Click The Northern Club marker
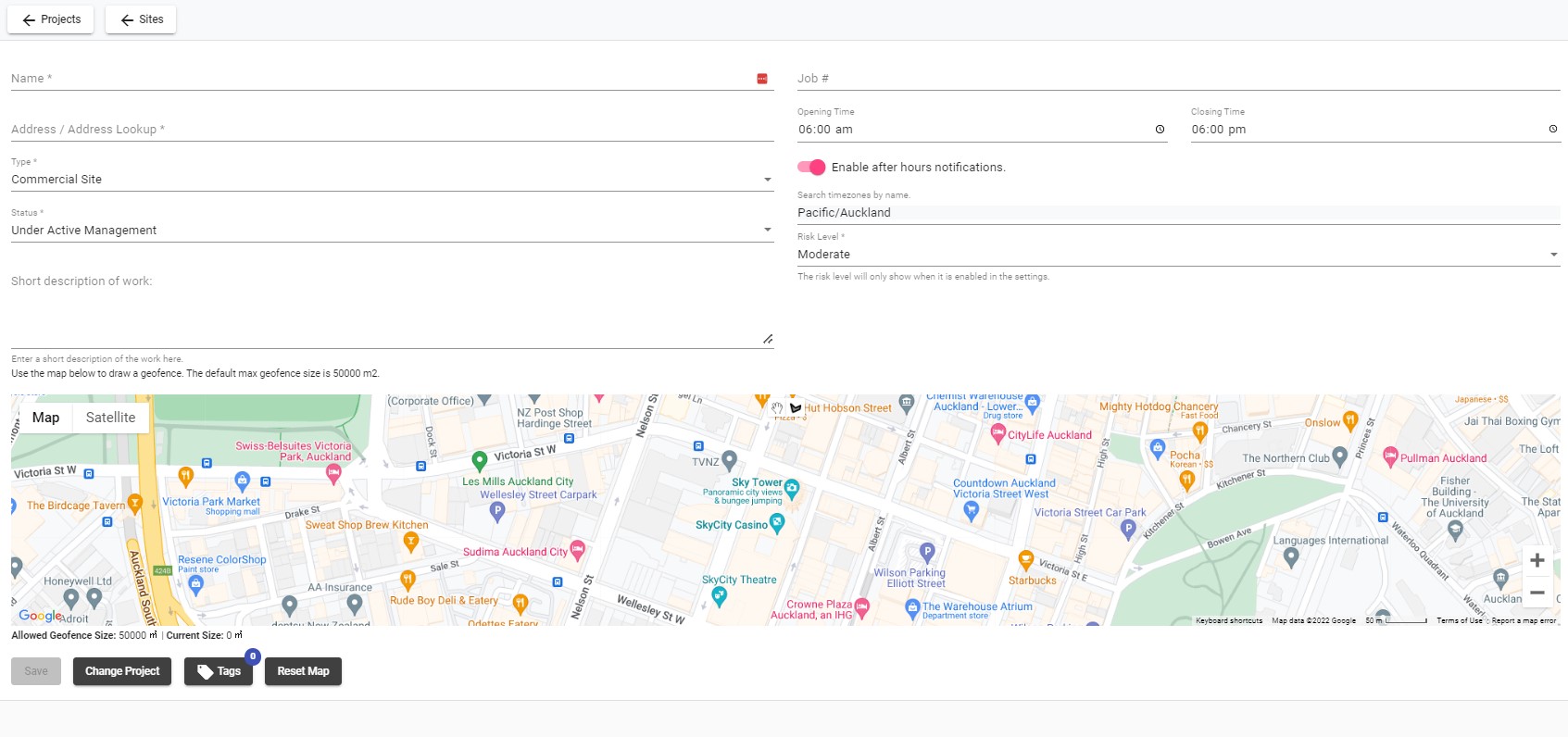Viewport: 1568px width, 737px height. pos(1339,456)
